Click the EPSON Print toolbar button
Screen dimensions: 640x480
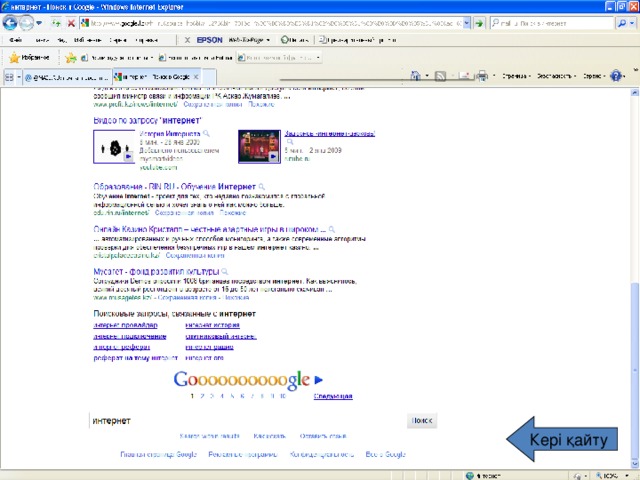(294, 40)
